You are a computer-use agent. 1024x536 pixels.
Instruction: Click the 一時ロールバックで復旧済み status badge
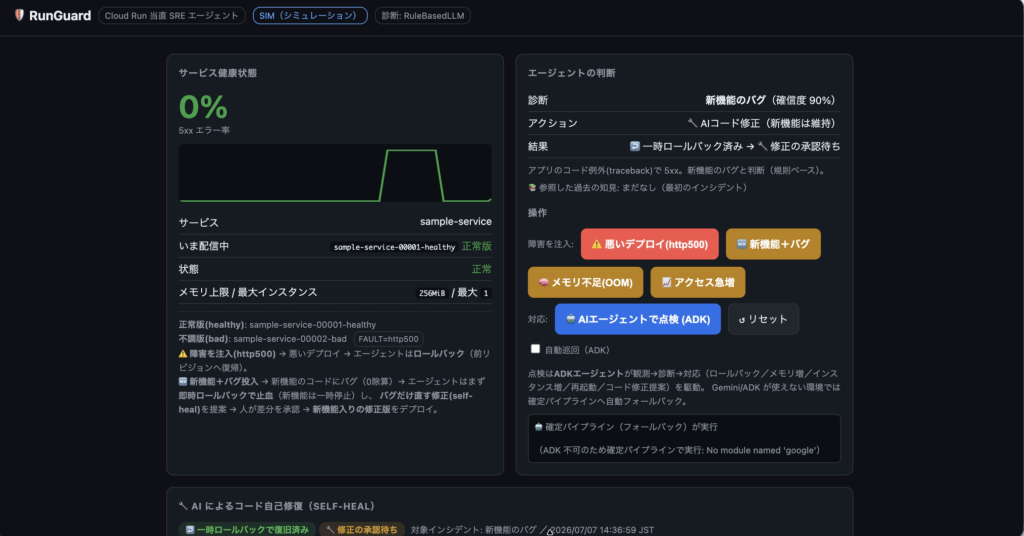click(x=248, y=529)
